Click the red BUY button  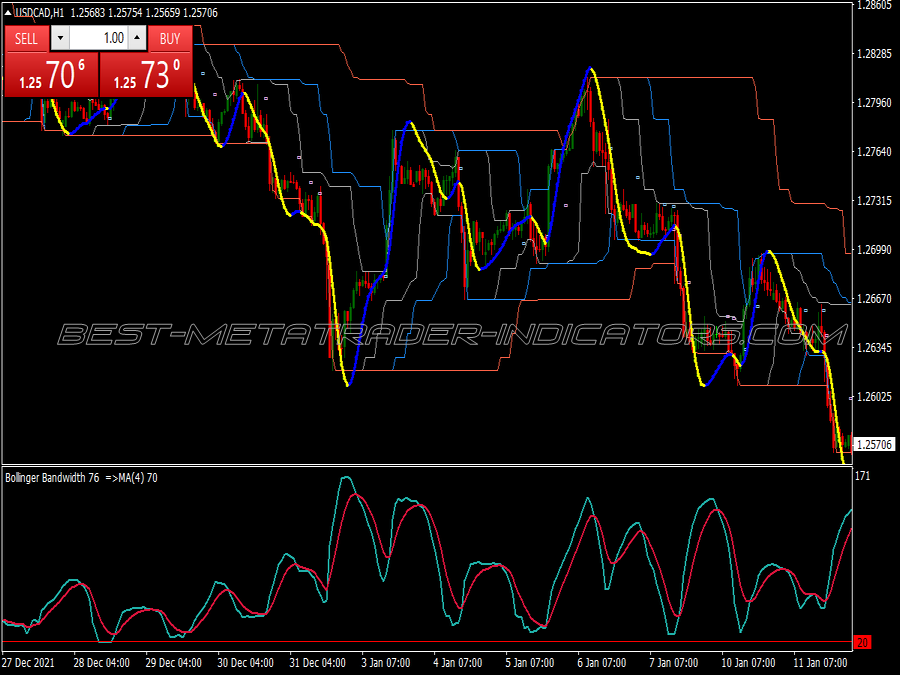[170, 39]
